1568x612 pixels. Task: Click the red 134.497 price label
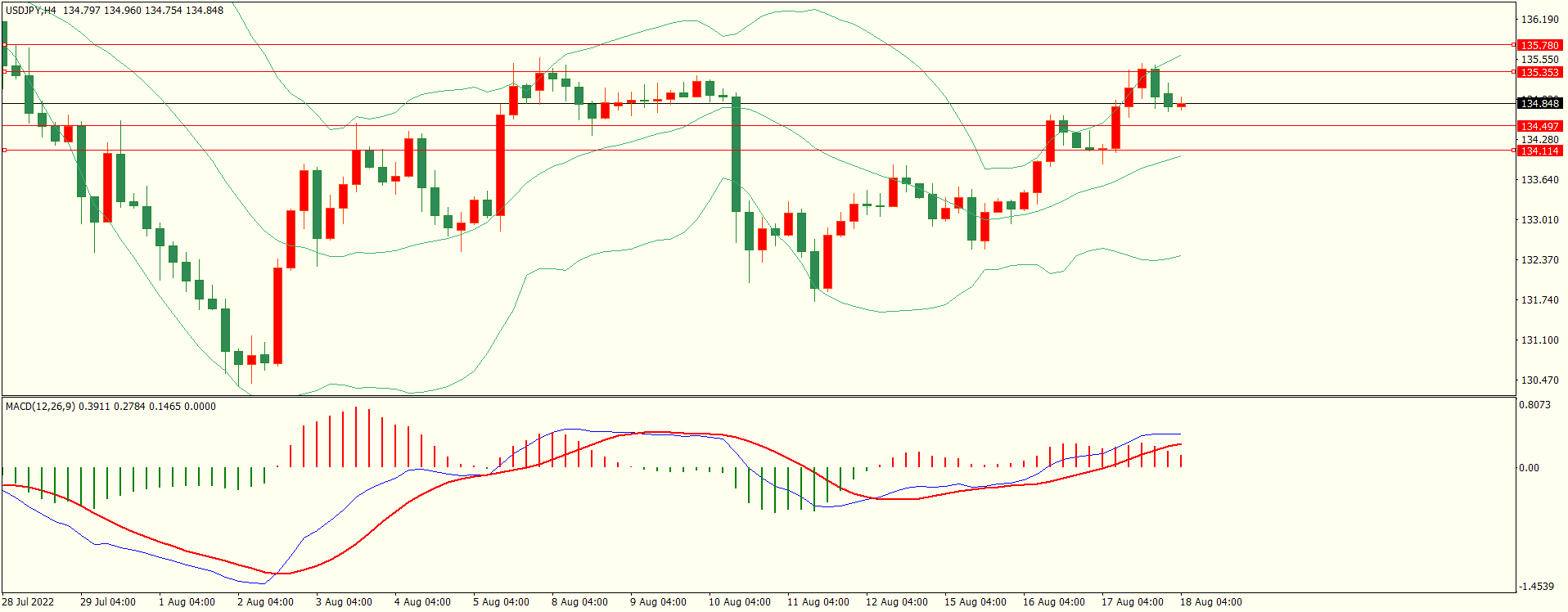1539,127
